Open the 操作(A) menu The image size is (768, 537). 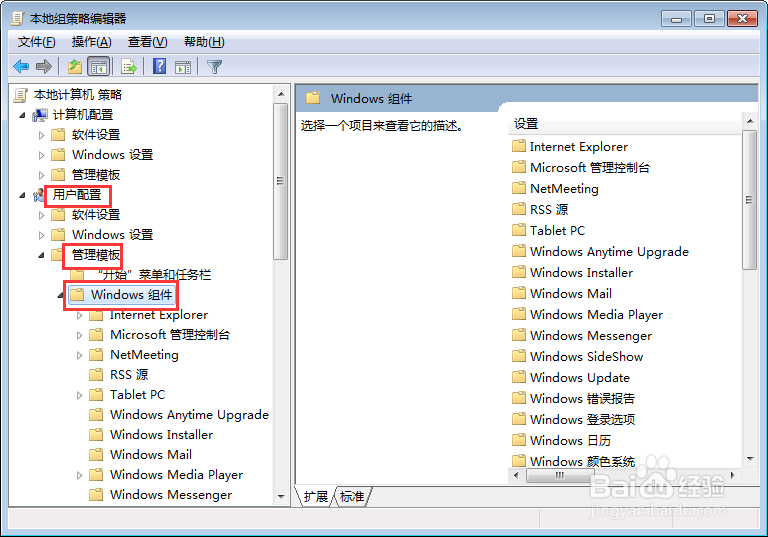[x=92, y=42]
